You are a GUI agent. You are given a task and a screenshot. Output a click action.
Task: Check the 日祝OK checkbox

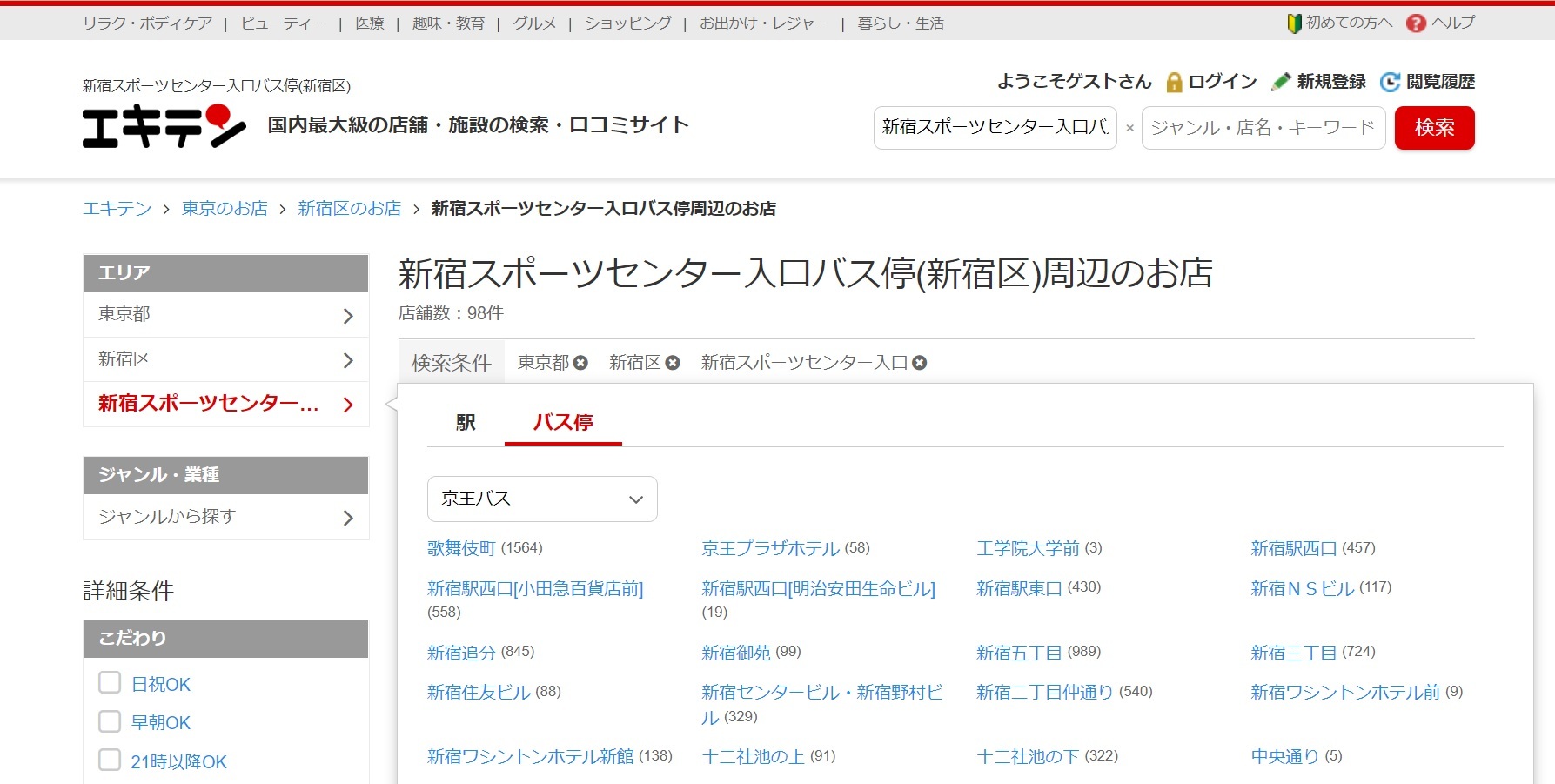(110, 682)
